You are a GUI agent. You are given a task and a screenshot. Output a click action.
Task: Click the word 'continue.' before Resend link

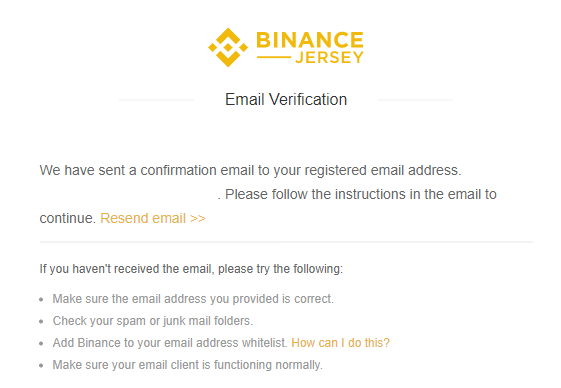68,218
